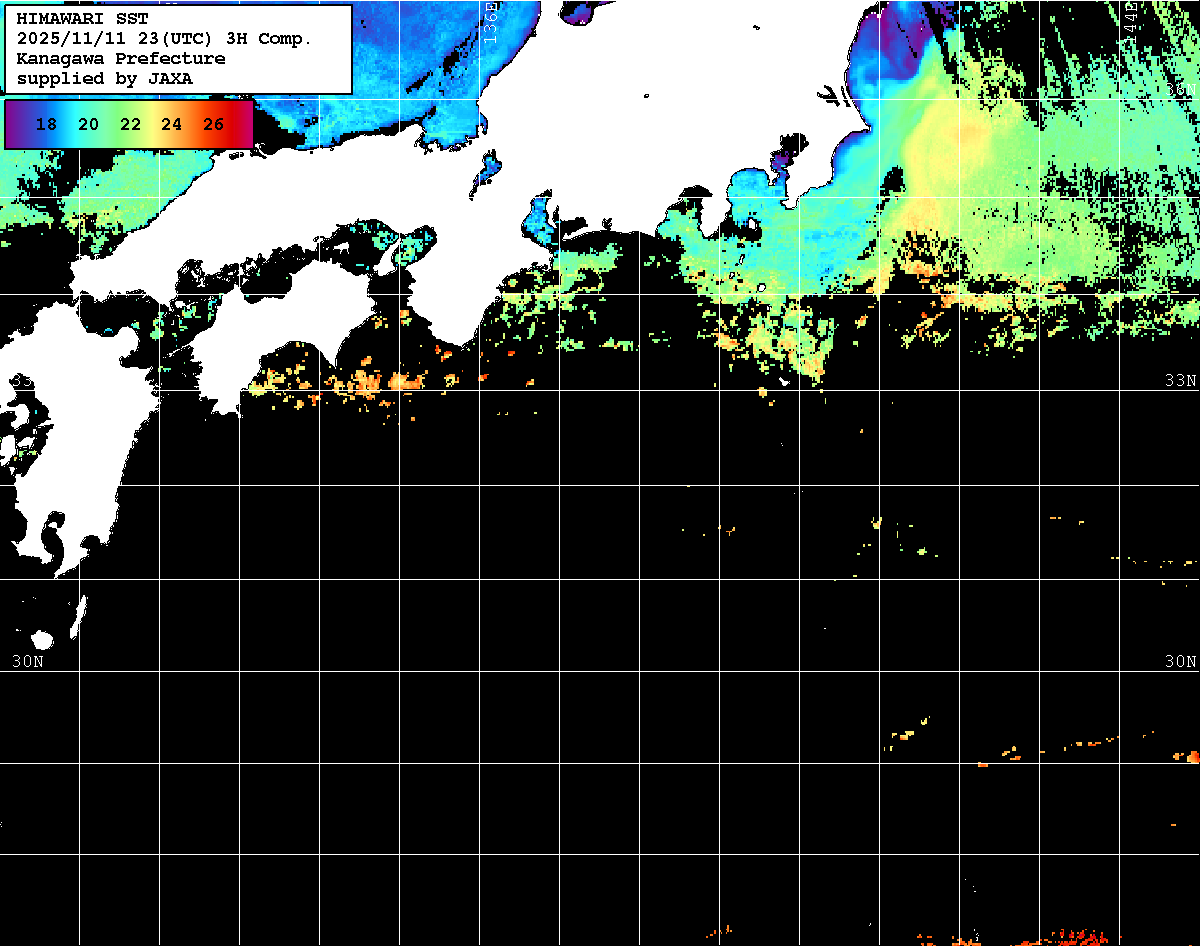Screen dimensions: 1200x946
Task: Click the 30N latitude label on left edge
Action: [x=27, y=661]
